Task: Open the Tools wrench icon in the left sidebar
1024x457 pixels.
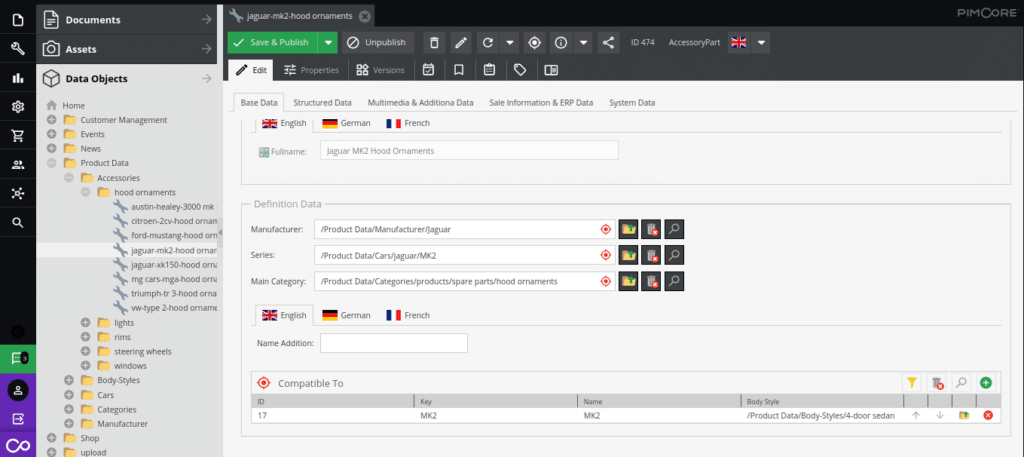Action: 18,49
